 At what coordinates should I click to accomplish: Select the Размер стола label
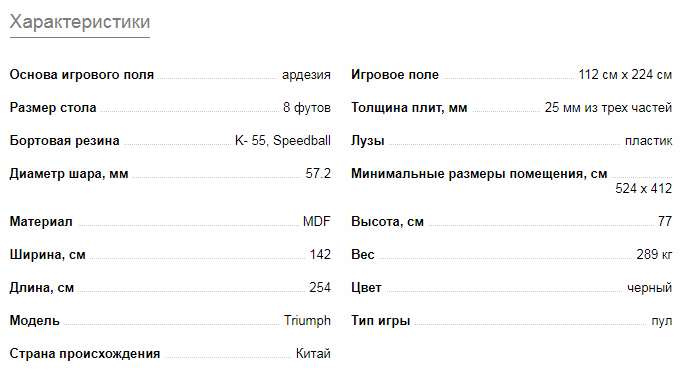point(53,108)
